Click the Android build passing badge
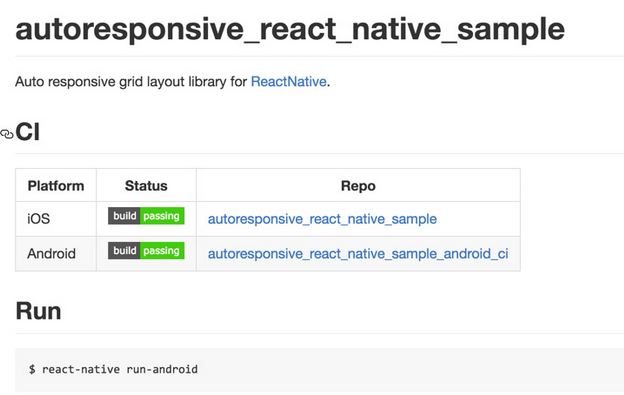This screenshot has height=395, width=624. (x=146, y=251)
